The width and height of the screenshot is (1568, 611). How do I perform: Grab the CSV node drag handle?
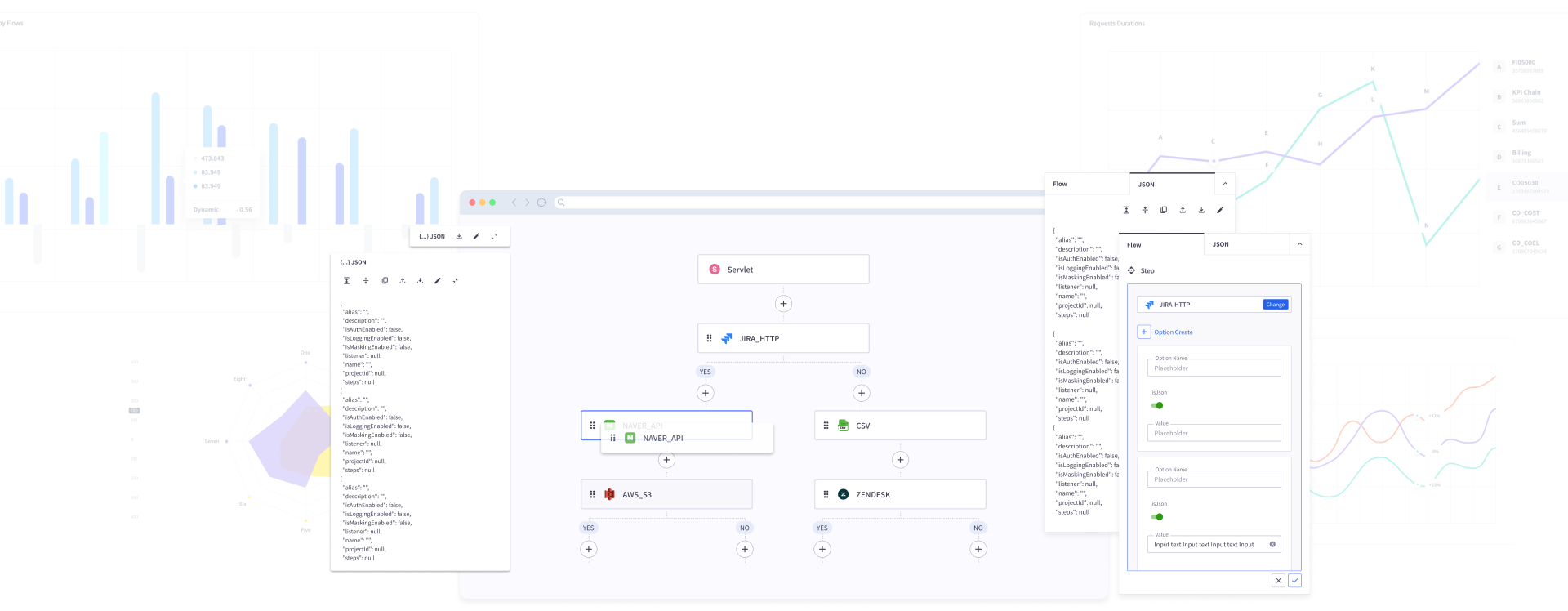(826, 426)
